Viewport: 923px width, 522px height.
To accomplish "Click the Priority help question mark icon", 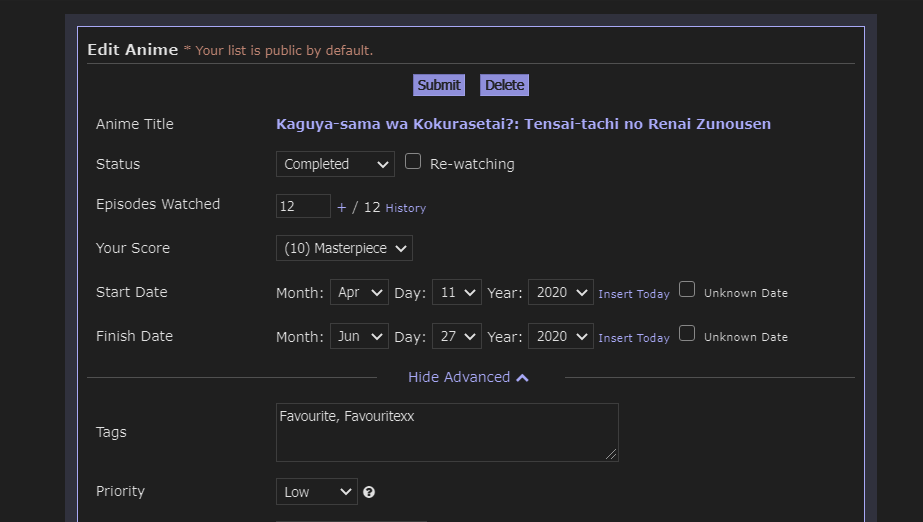I will click(x=369, y=492).
